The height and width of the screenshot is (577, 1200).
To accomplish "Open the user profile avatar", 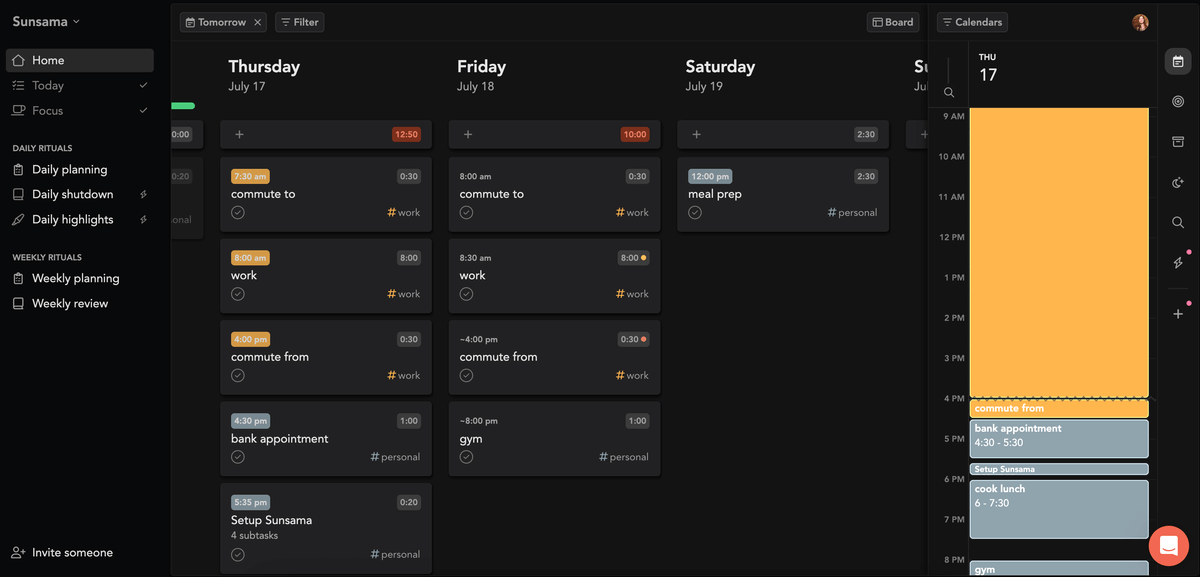I will point(1140,22).
